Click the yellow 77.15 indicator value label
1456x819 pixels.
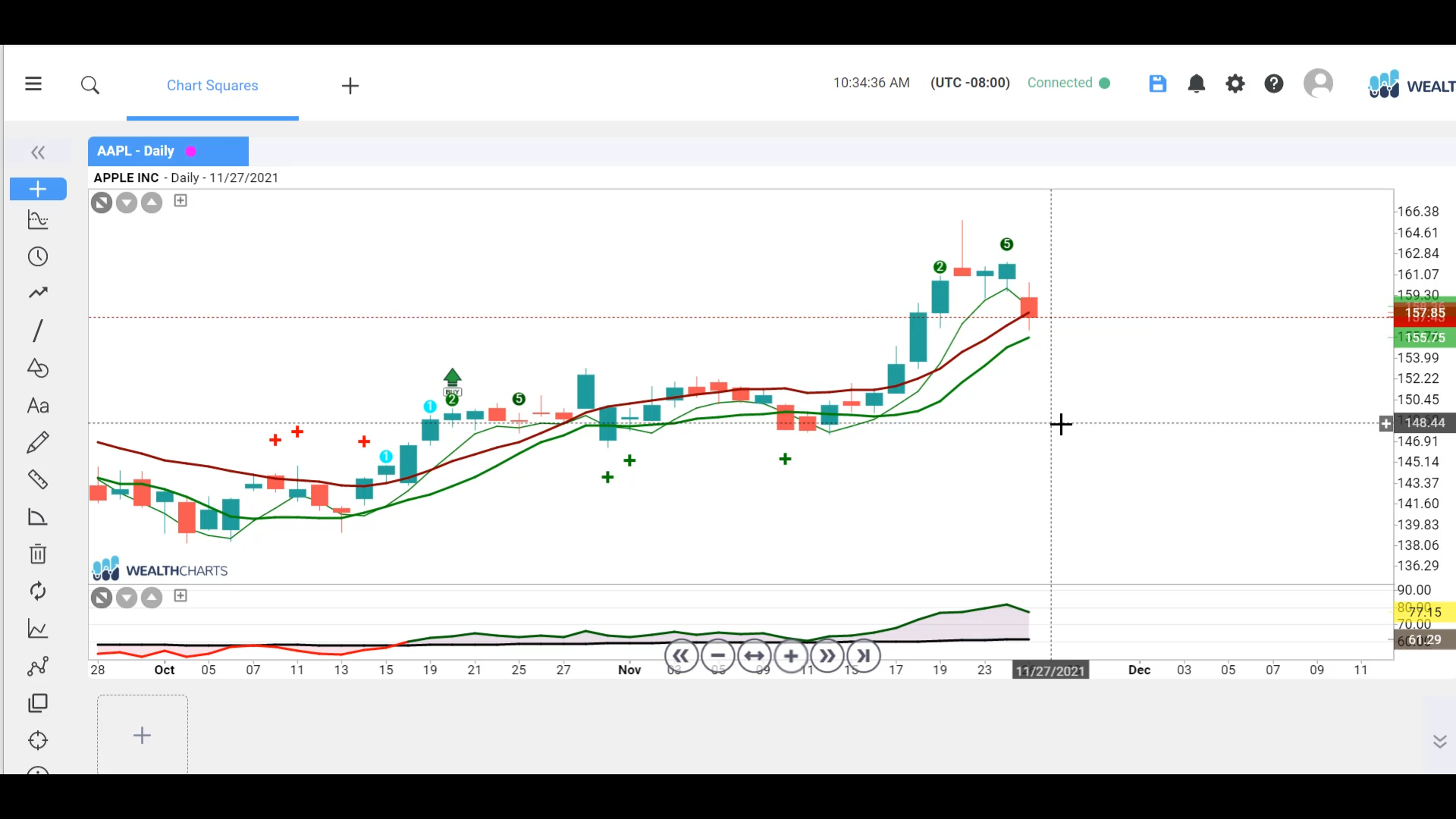1424,612
